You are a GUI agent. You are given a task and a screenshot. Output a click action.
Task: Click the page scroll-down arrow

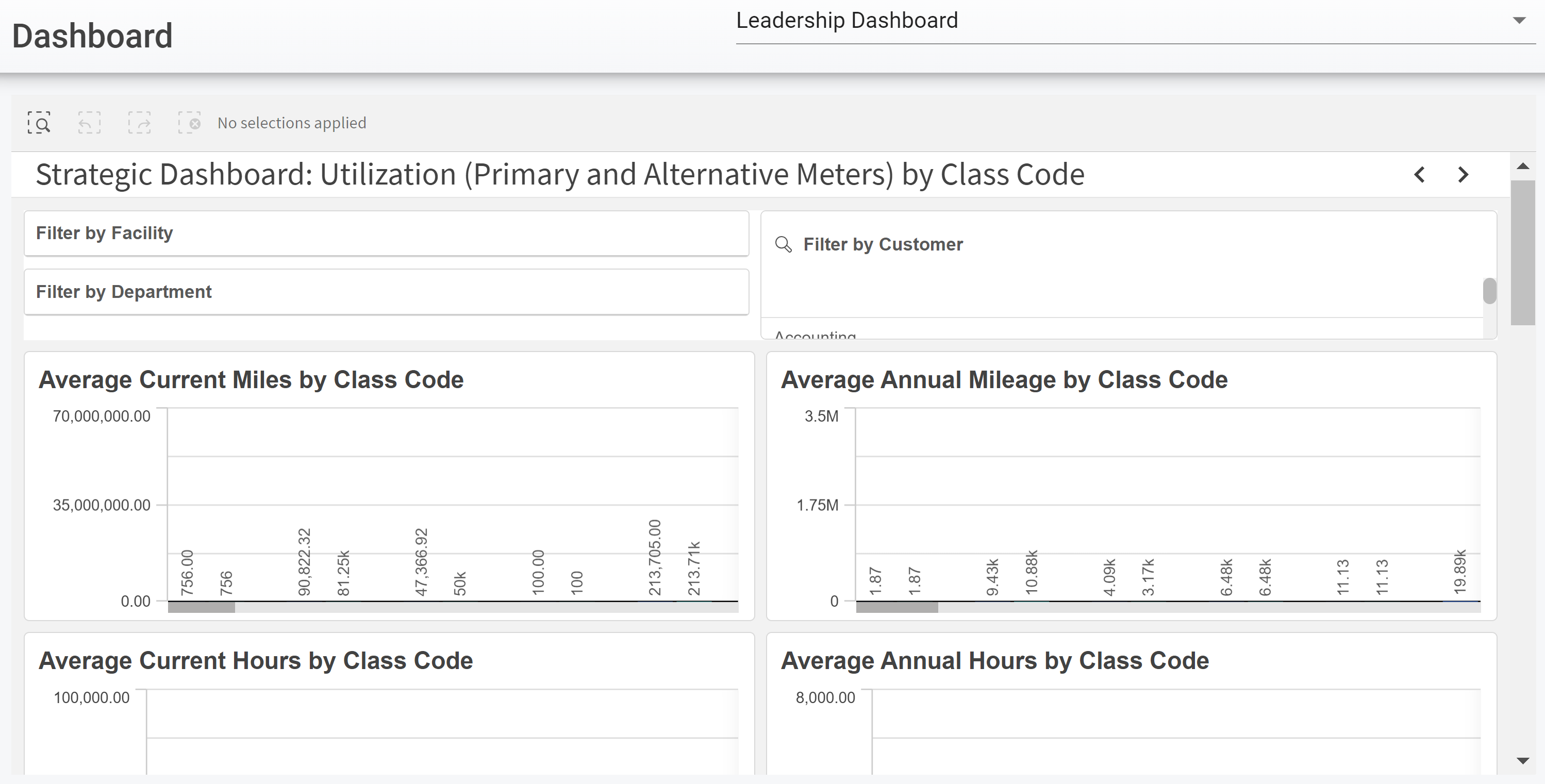1522,761
